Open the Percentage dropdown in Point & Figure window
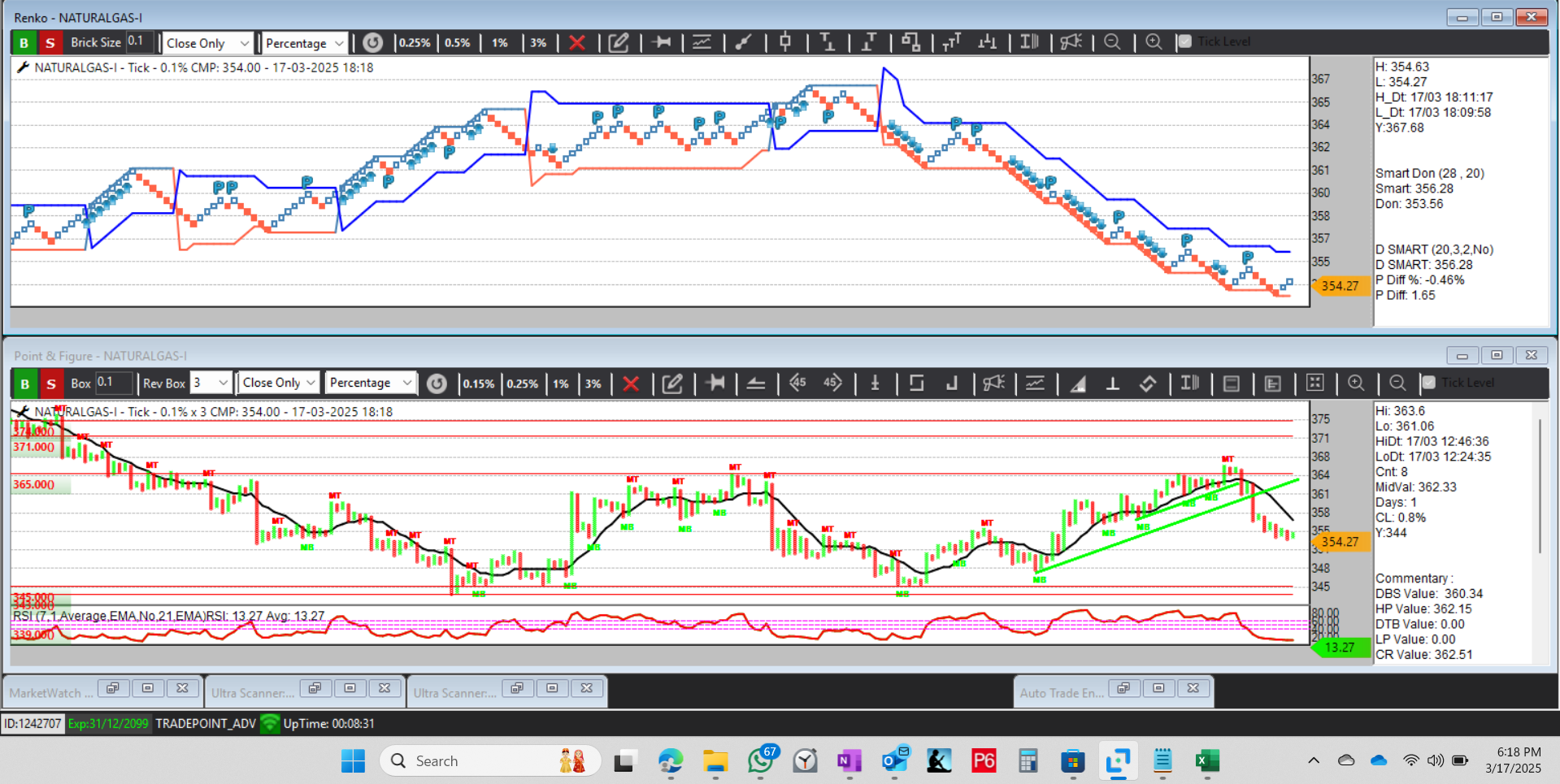1560x784 pixels. [371, 383]
